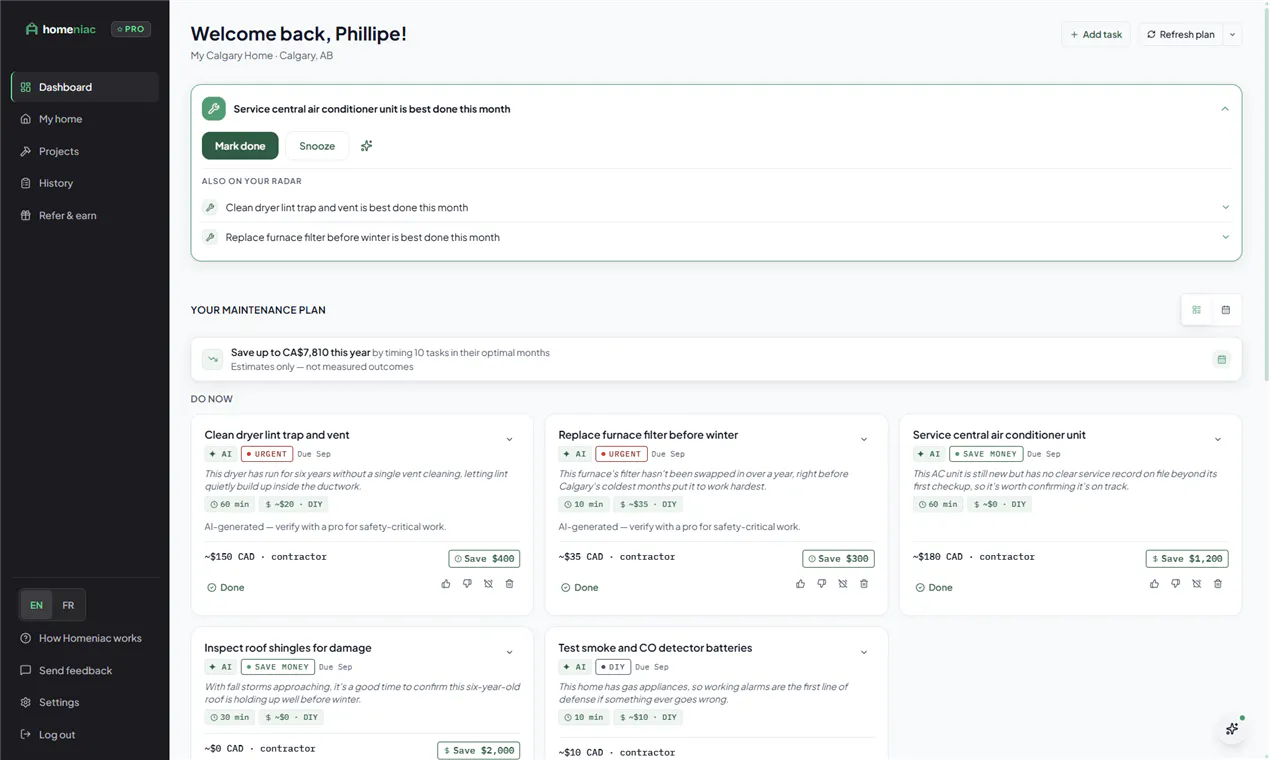Thumbs down the Clean dryer lint trap card

(467, 584)
